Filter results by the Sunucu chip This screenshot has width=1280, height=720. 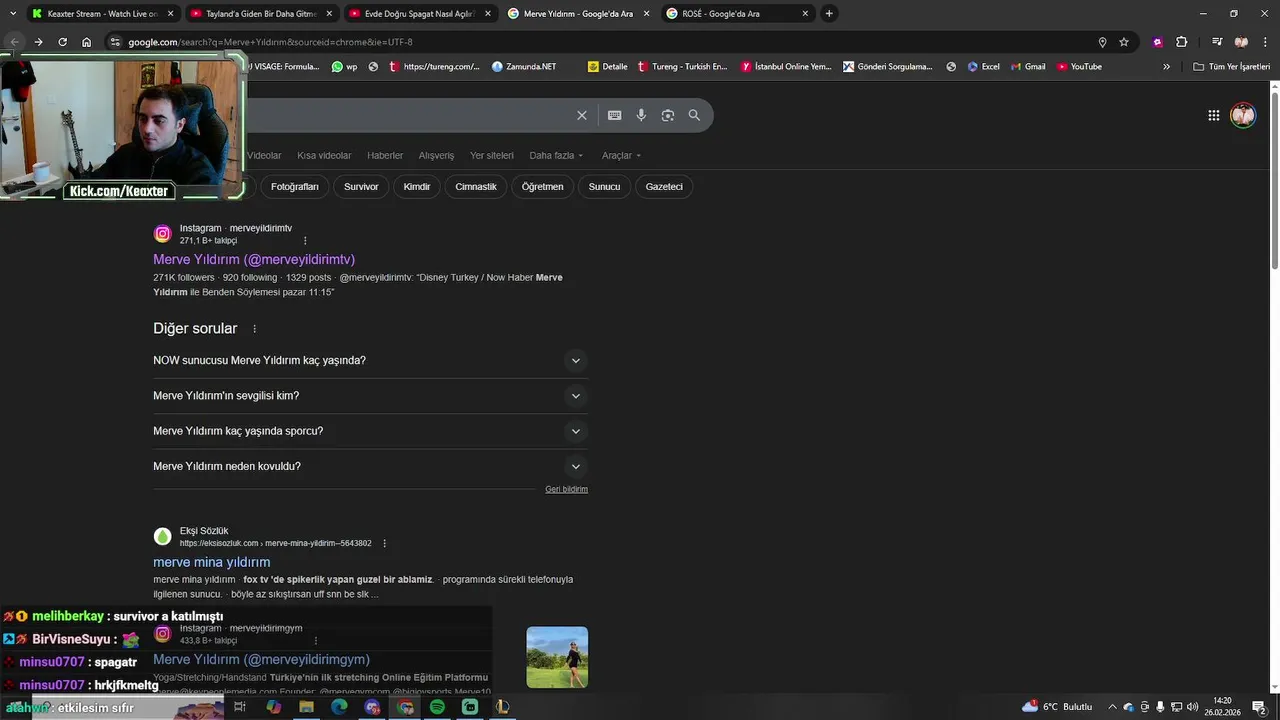(604, 187)
